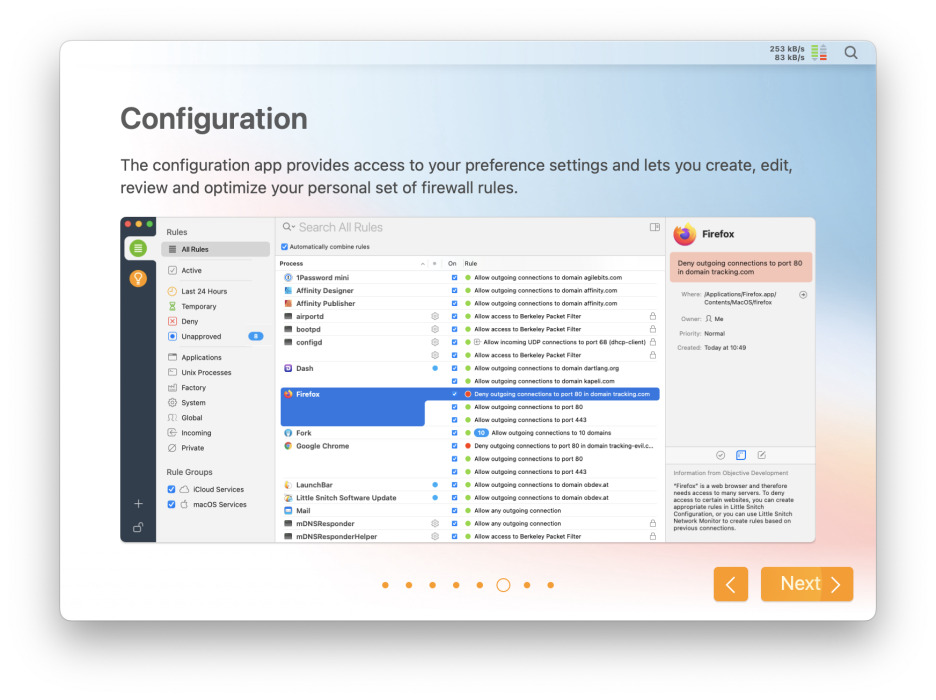Expand the Fork 10 domains badge

tap(481, 433)
